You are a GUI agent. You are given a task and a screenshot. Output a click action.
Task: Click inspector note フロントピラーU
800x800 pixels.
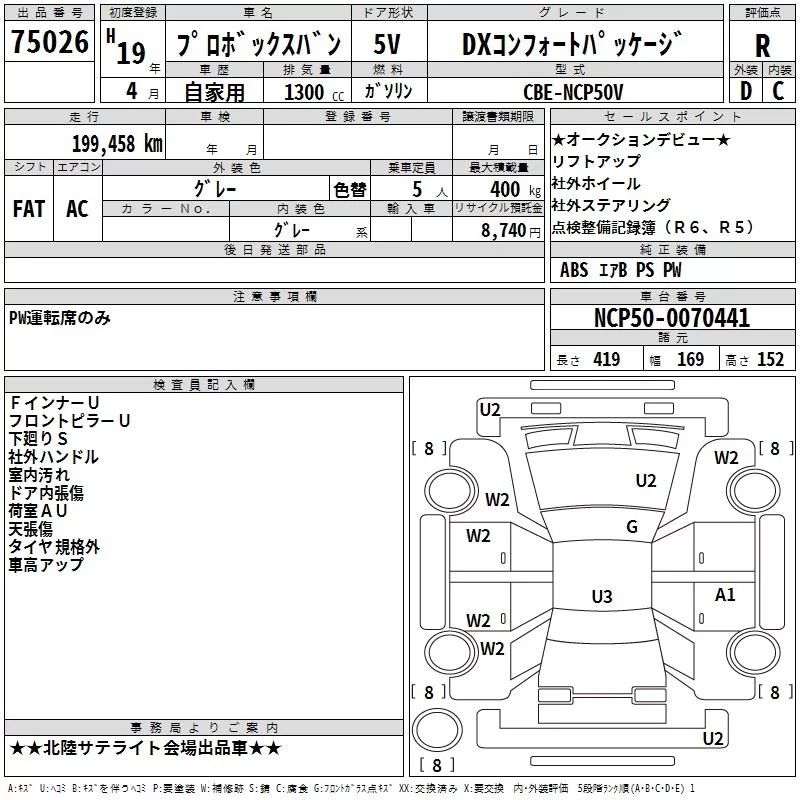point(69,421)
